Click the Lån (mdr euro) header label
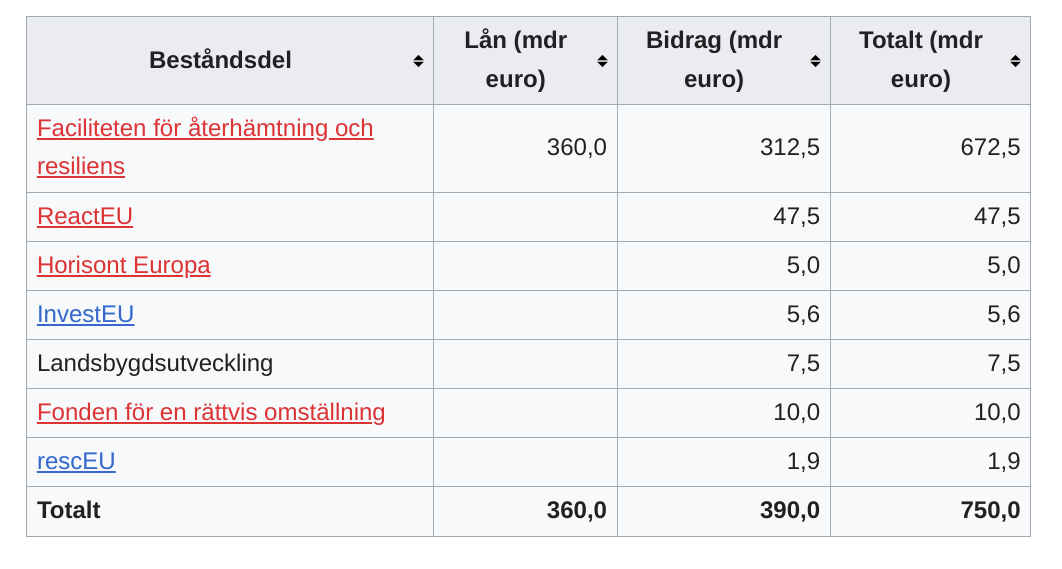The image size is (1062, 569). coord(515,60)
